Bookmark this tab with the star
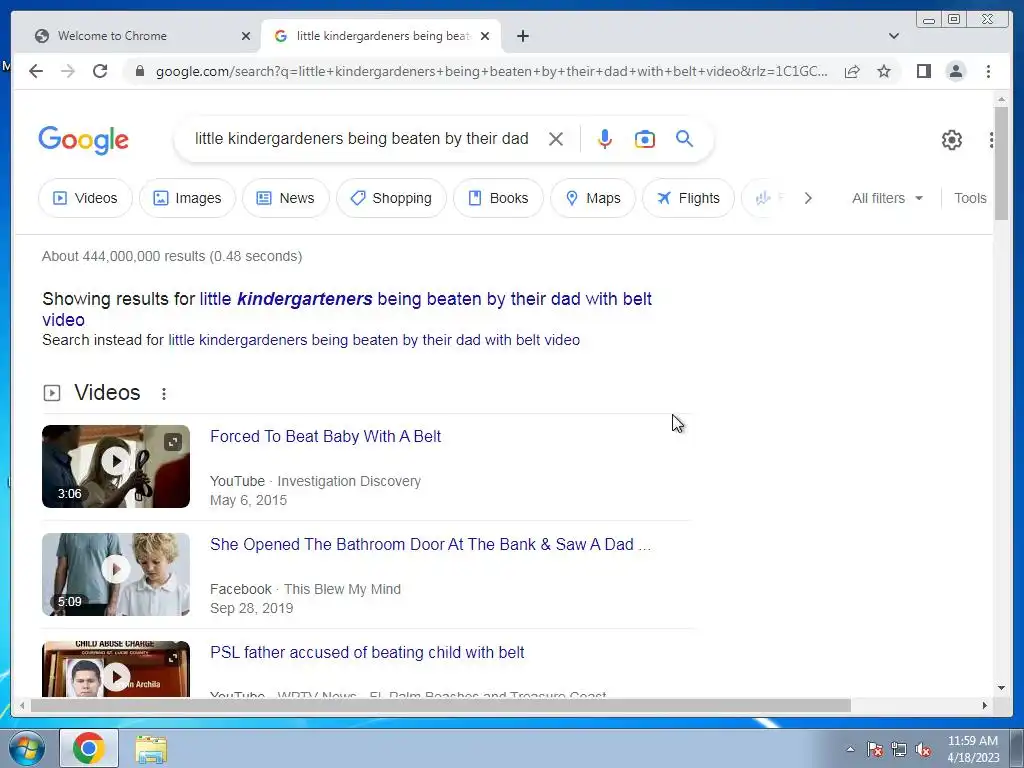The height and width of the screenshot is (768, 1024). pos(884,71)
